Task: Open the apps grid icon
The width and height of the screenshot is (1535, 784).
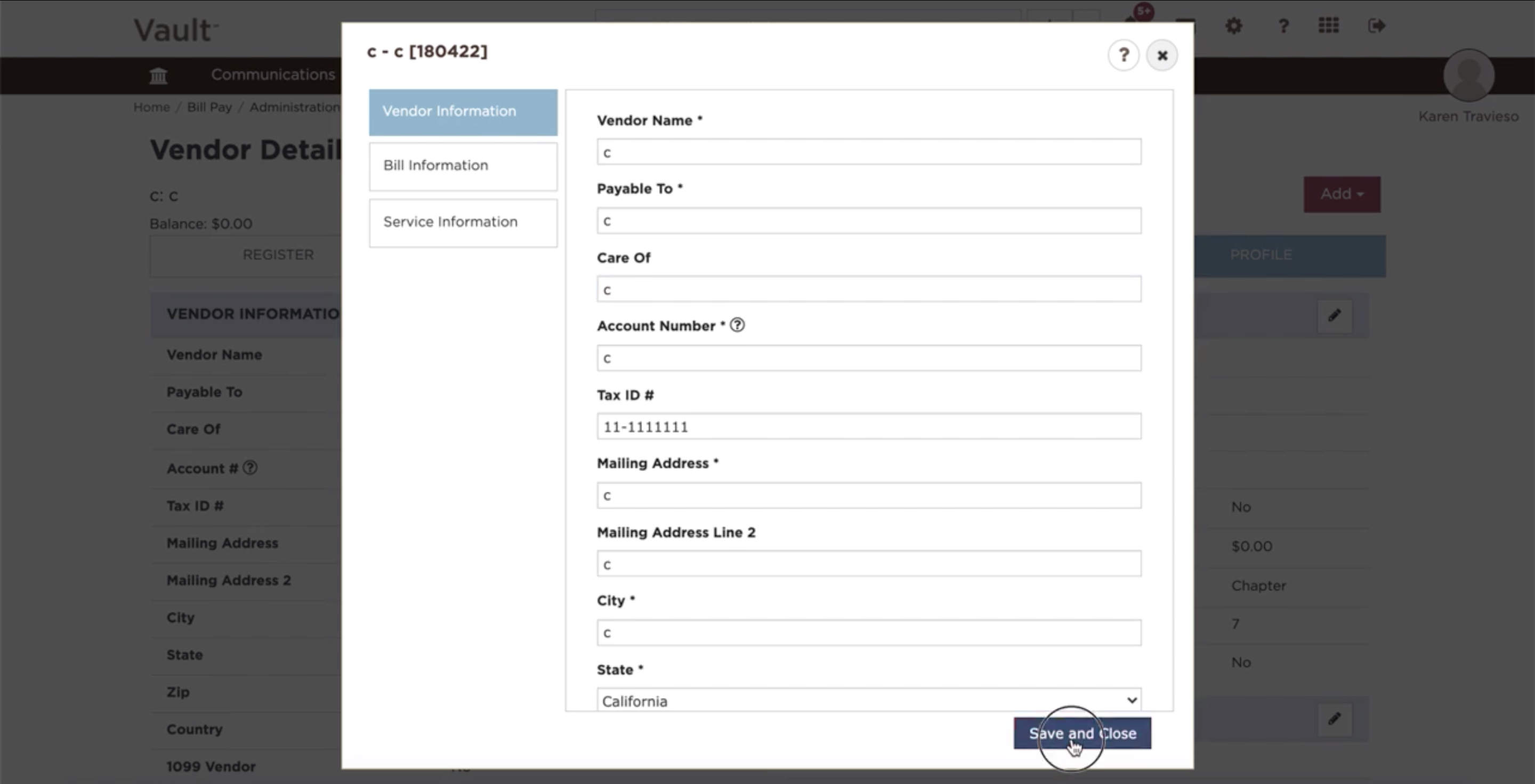Action: [x=1328, y=25]
